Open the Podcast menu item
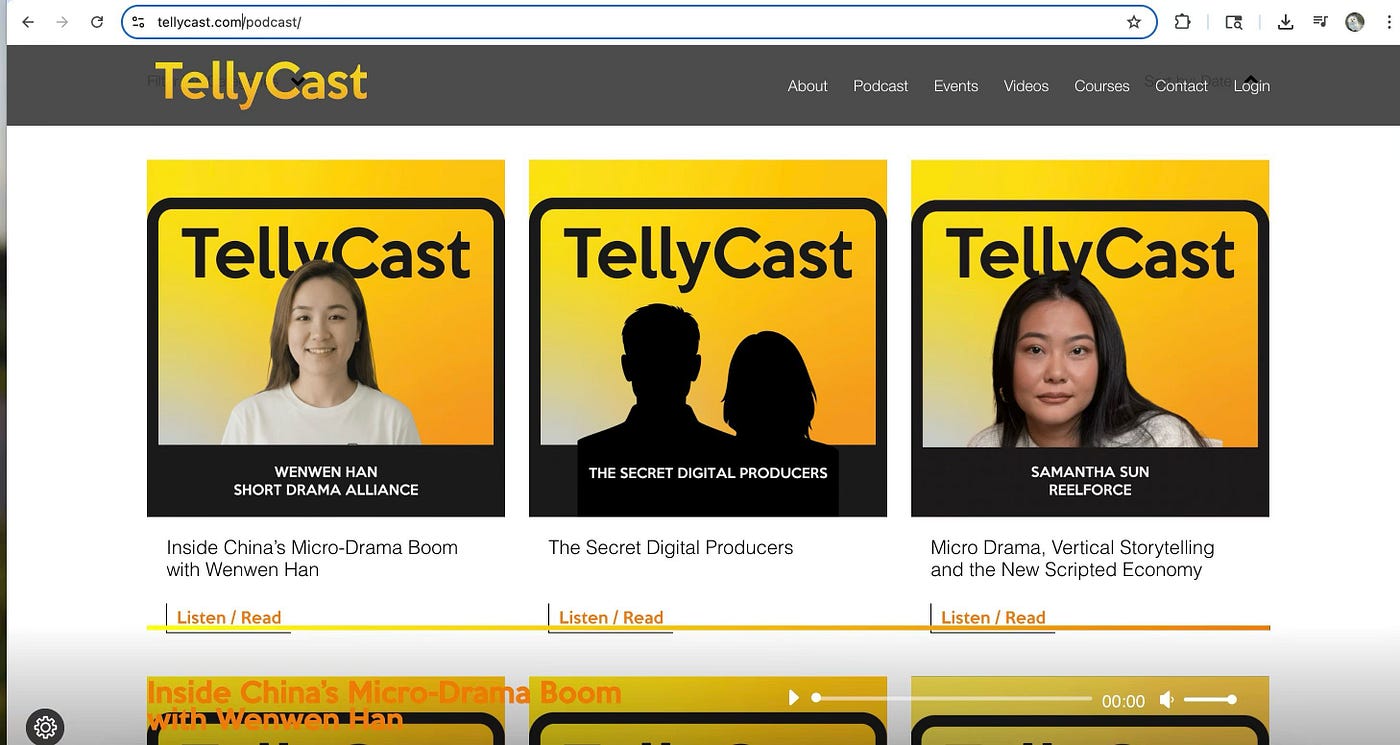 (880, 86)
